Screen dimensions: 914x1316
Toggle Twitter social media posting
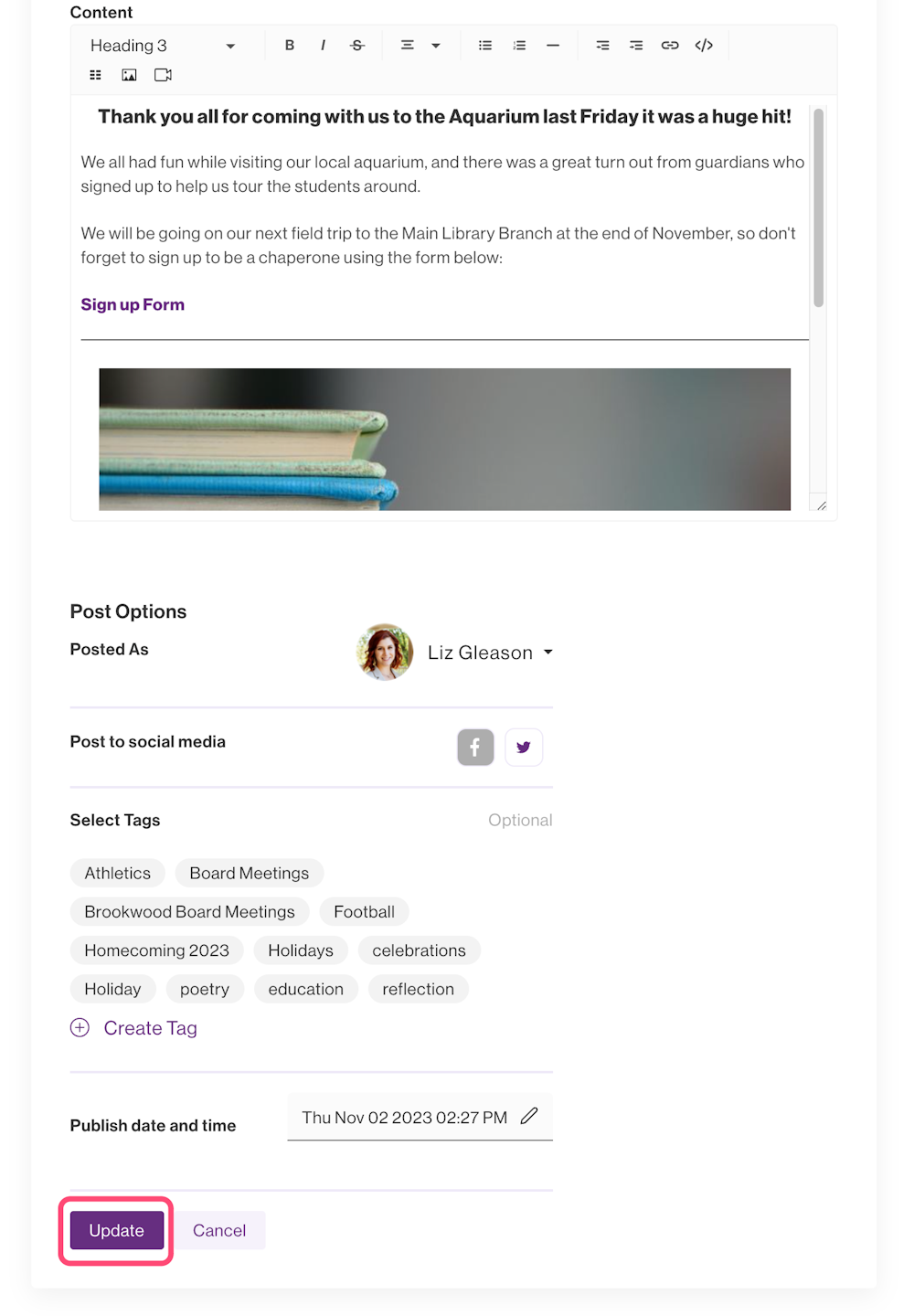pyautogui.click(x=524, y=748)
